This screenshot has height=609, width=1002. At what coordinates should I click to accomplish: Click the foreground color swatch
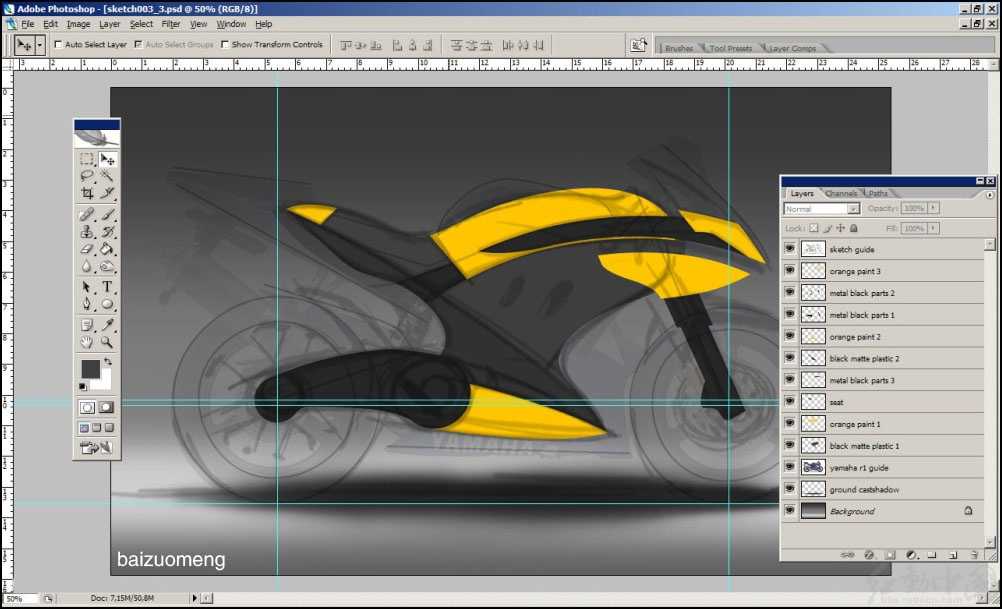[90, 369]
